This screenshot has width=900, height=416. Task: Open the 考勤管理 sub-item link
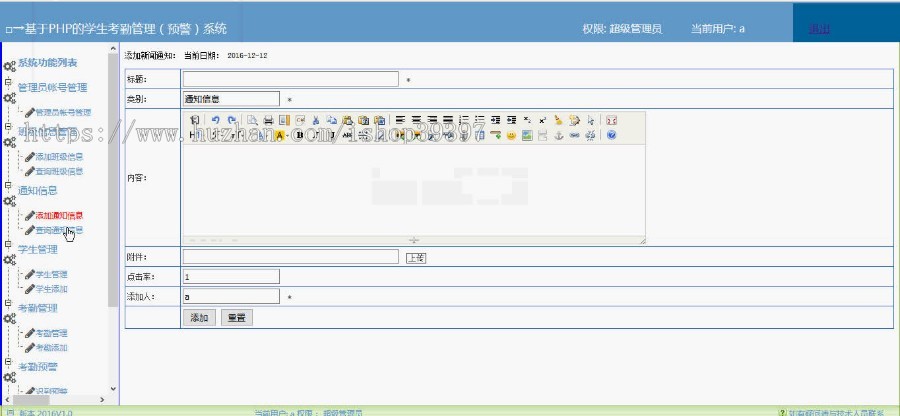pos(52,333)
